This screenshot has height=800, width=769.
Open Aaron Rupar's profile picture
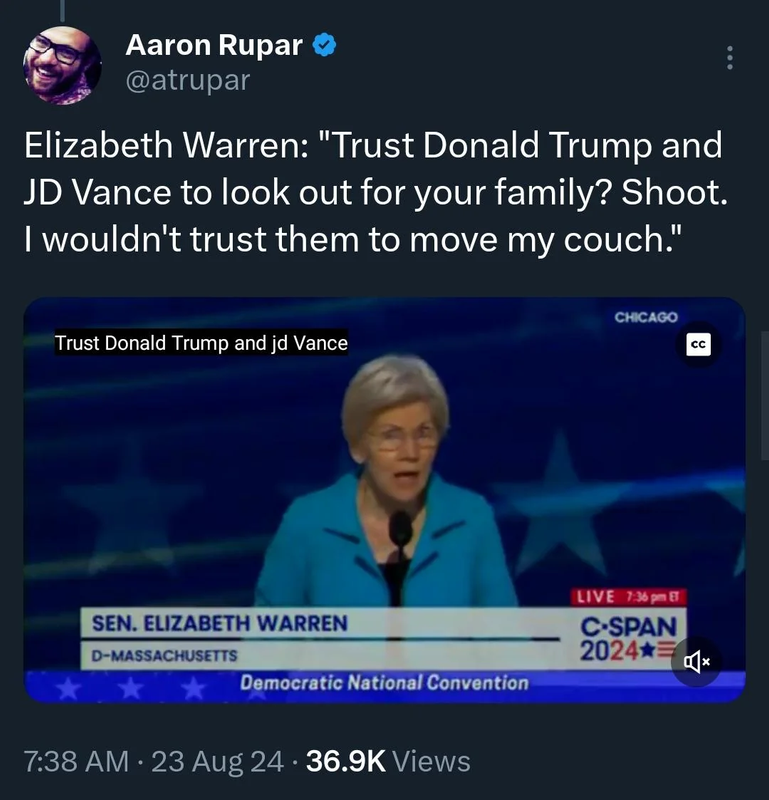pyautogui.click(x=62, y=65)
